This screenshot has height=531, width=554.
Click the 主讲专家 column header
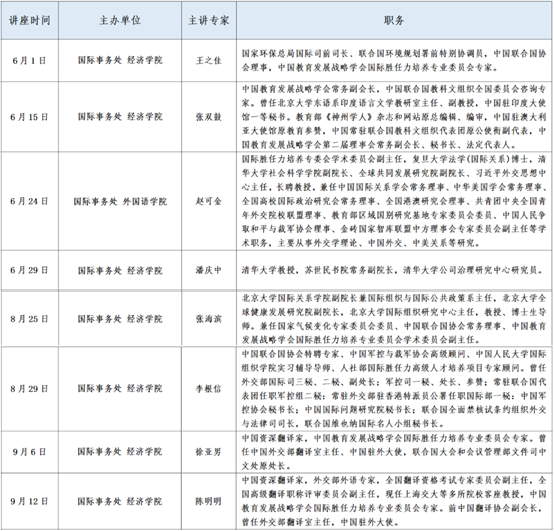click(x=209, y=20)
